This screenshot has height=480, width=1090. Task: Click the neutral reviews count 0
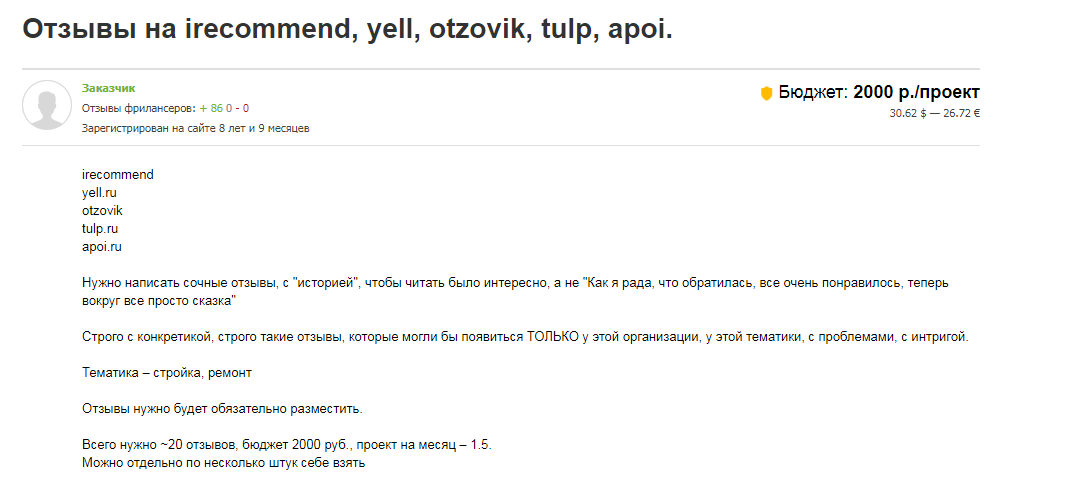tap(229, 108)
